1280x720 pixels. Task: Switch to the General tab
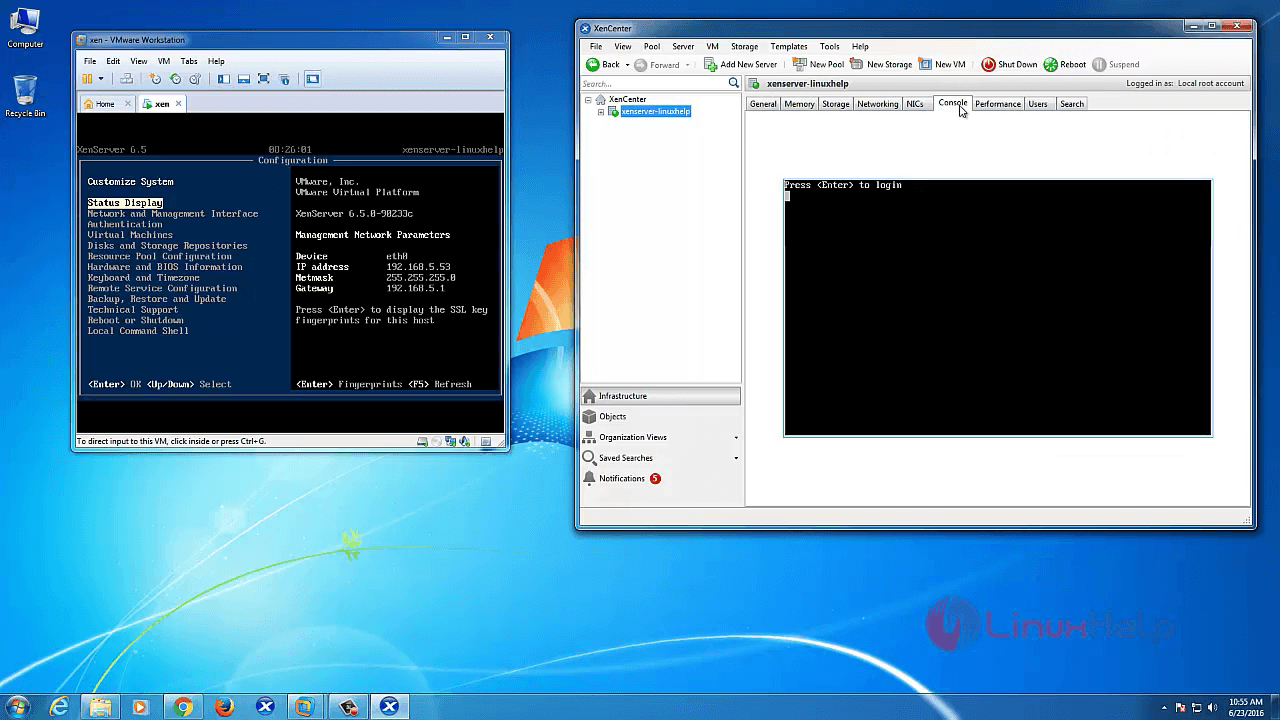point(763,104)
